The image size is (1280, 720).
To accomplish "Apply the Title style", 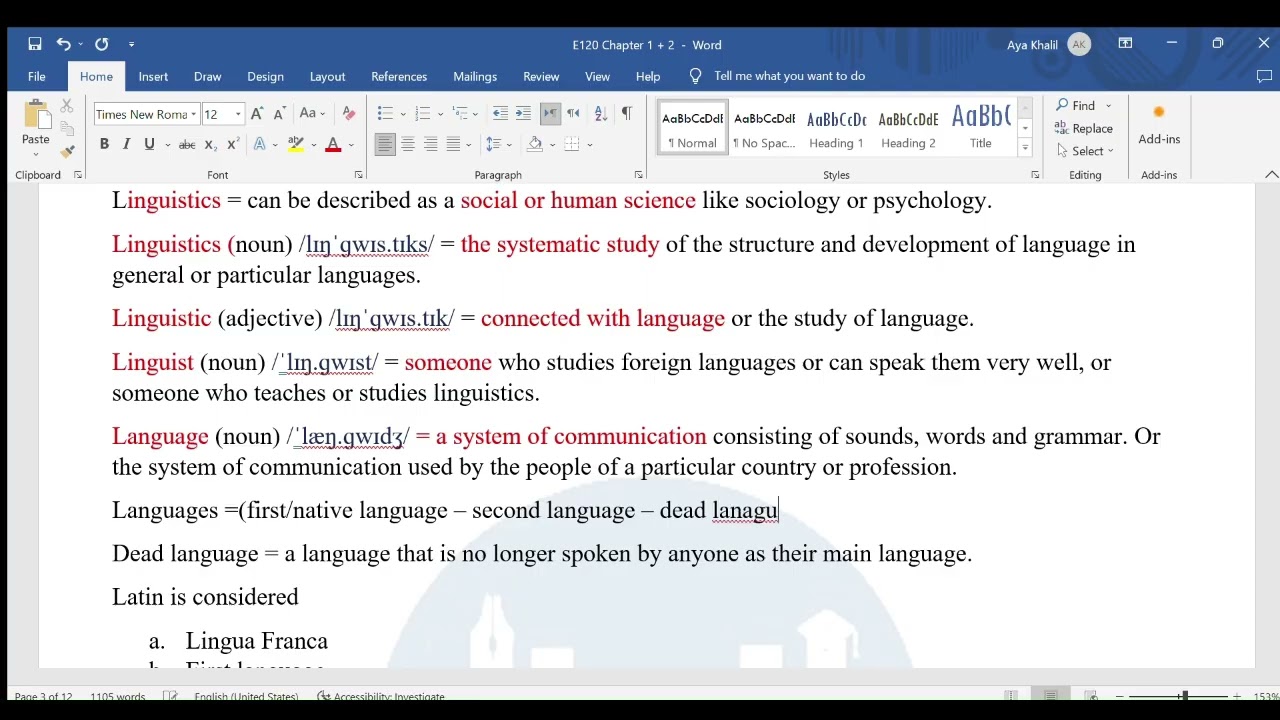I will tap(980, 129).
